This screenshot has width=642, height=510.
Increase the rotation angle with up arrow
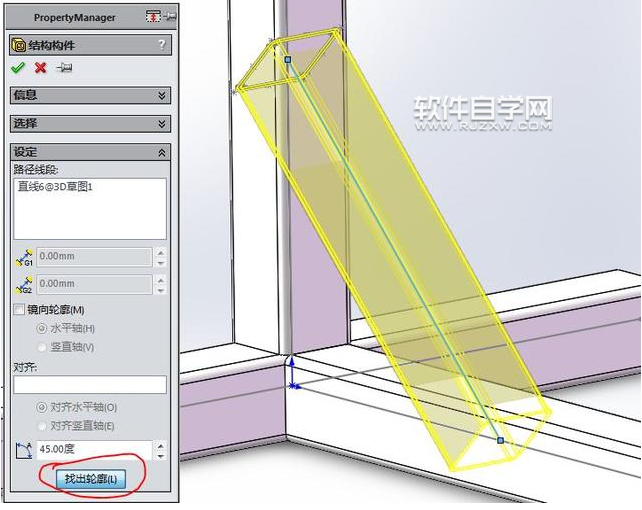pos(161,446)
